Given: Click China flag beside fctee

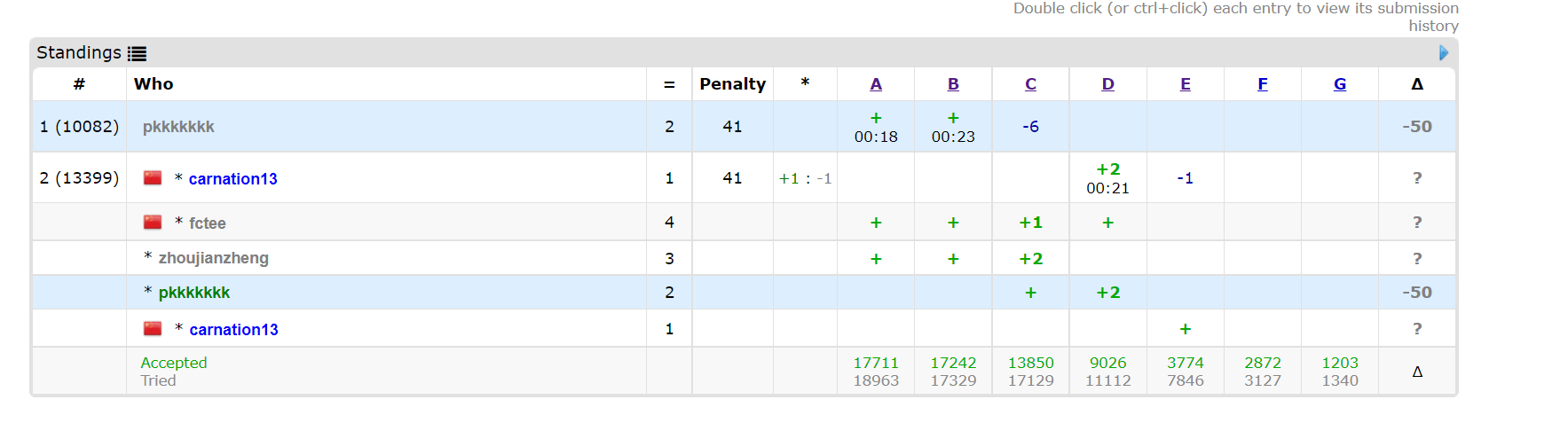Looking at the screenshot, I should (x=153, y=222).
